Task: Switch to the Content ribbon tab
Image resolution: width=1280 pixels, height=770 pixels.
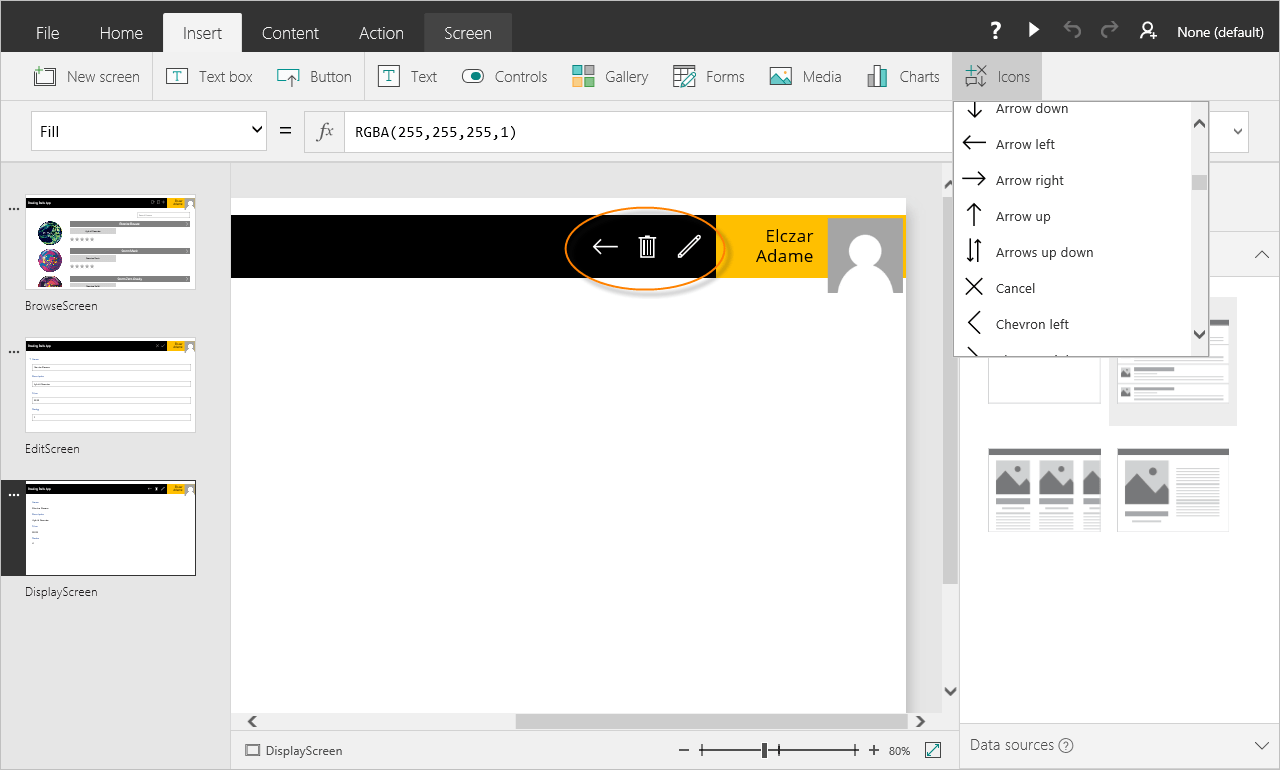Action: pyautogui.click(x=290, y=32)
